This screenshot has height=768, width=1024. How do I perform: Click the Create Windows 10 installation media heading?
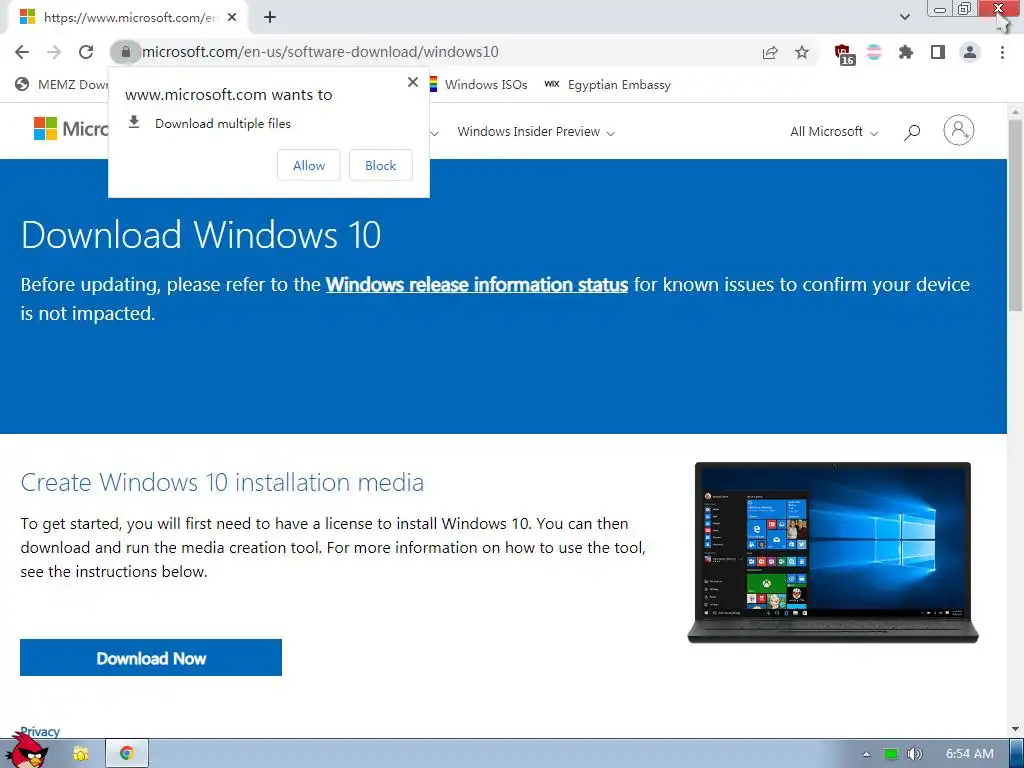pos(222,483)
